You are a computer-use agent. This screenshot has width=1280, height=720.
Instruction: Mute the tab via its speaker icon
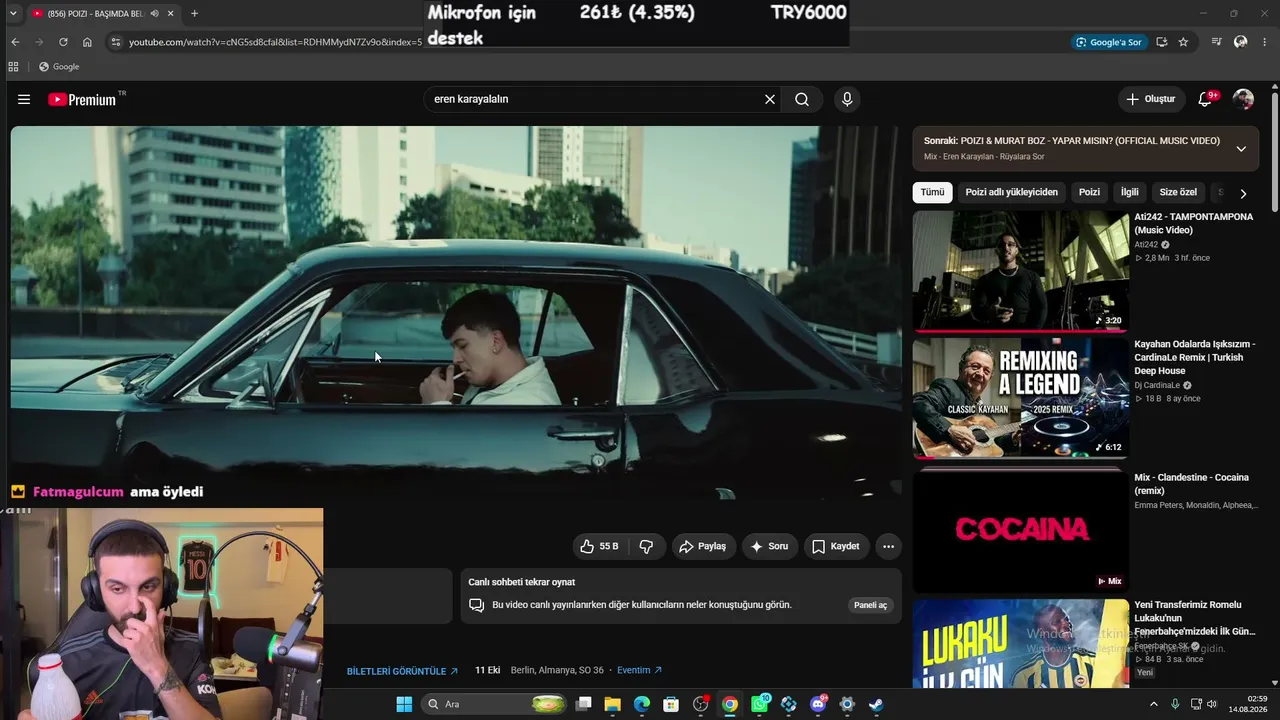click(155, 14)
